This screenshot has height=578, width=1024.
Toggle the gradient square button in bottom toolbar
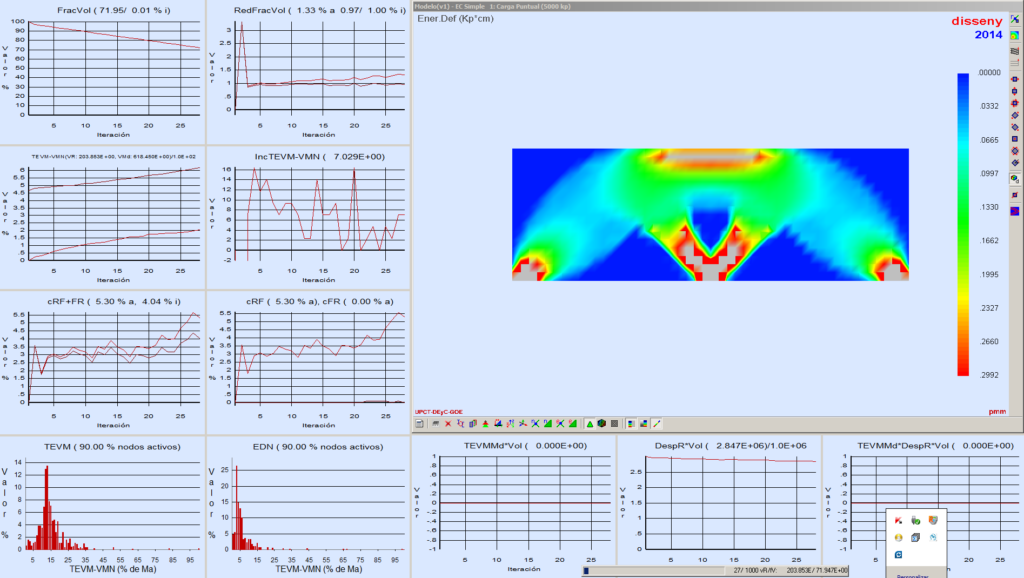tap(643, 423)
